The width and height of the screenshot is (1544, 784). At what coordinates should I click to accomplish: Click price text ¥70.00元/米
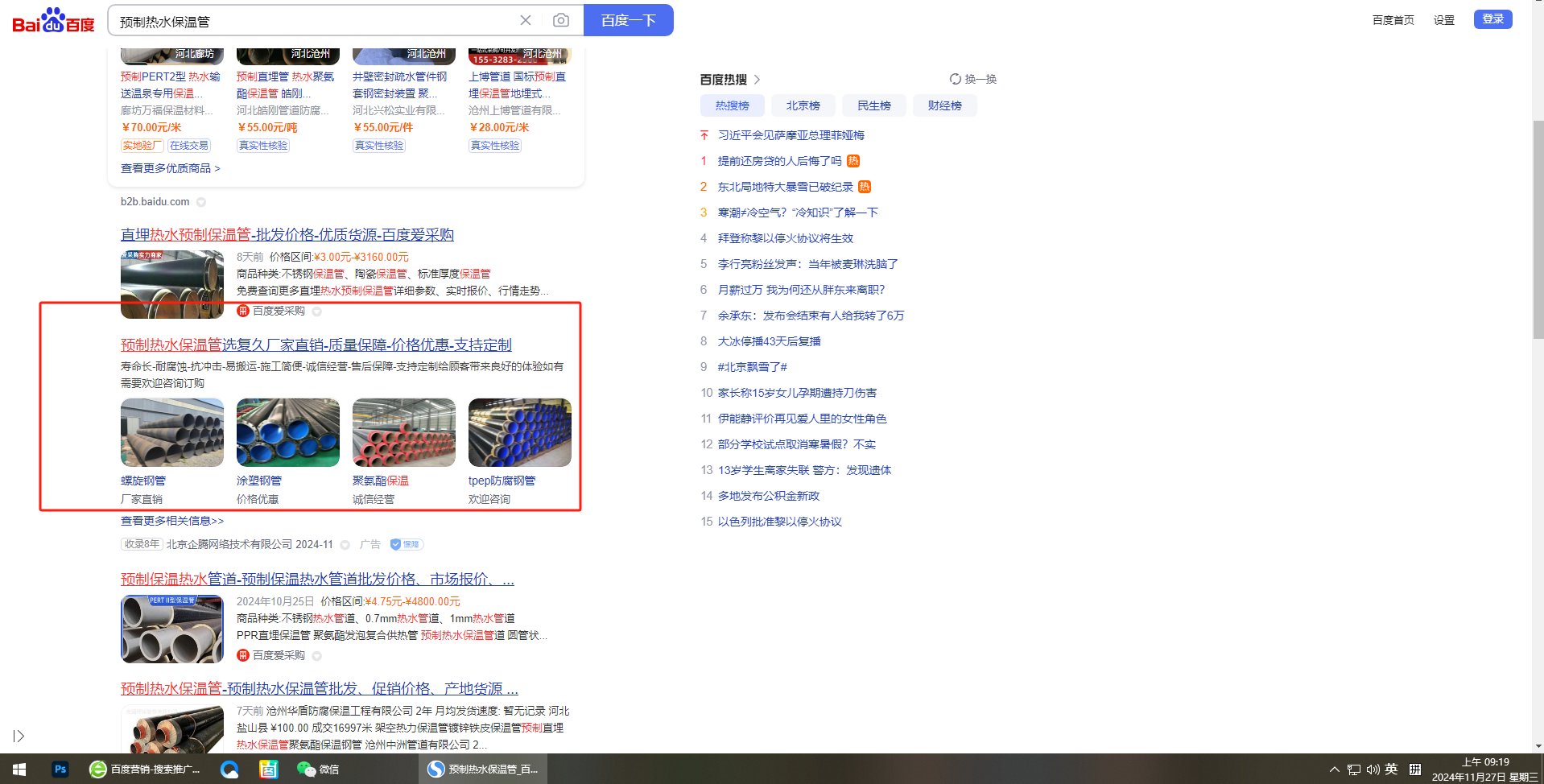tap(151, 127)
